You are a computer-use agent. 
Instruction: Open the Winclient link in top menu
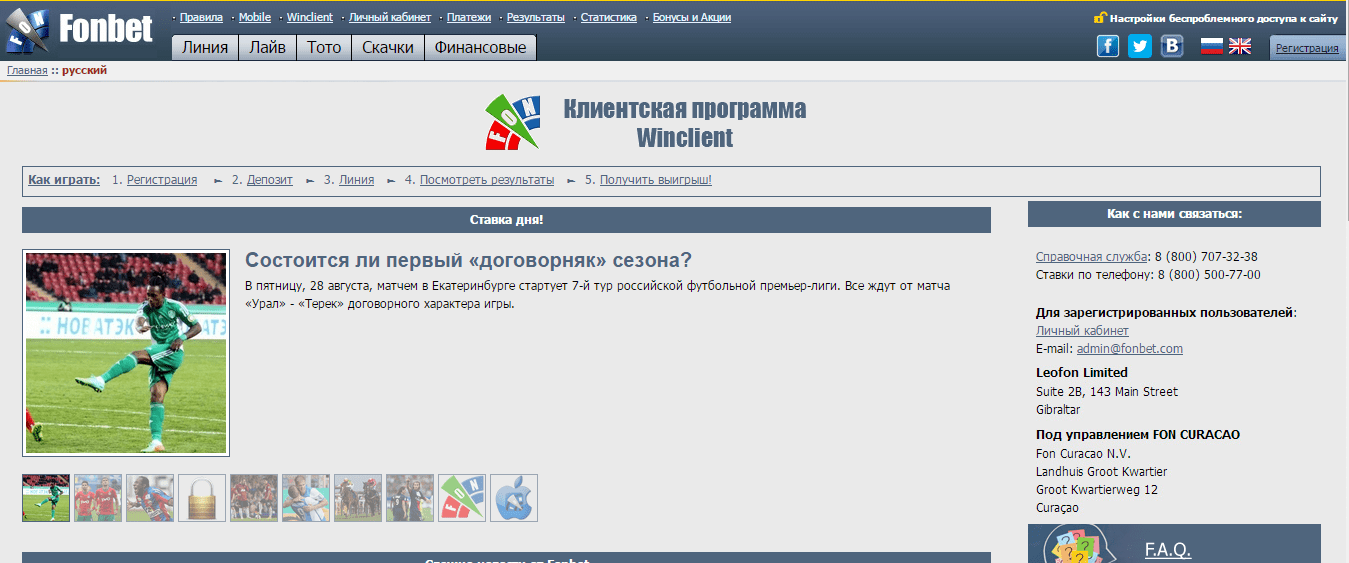tap(310, 17)
